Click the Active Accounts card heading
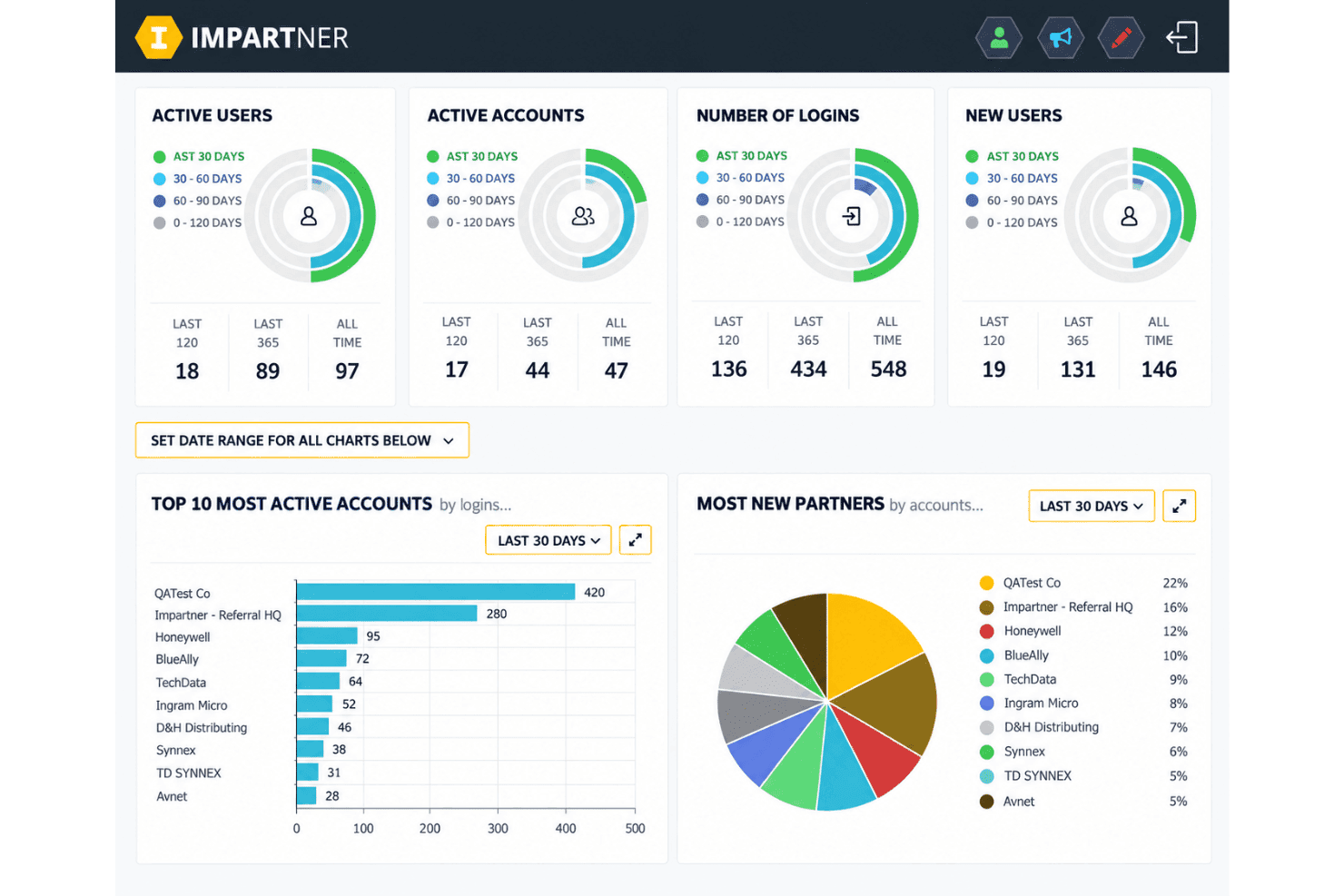The image size is (1344, 896). 506,115
